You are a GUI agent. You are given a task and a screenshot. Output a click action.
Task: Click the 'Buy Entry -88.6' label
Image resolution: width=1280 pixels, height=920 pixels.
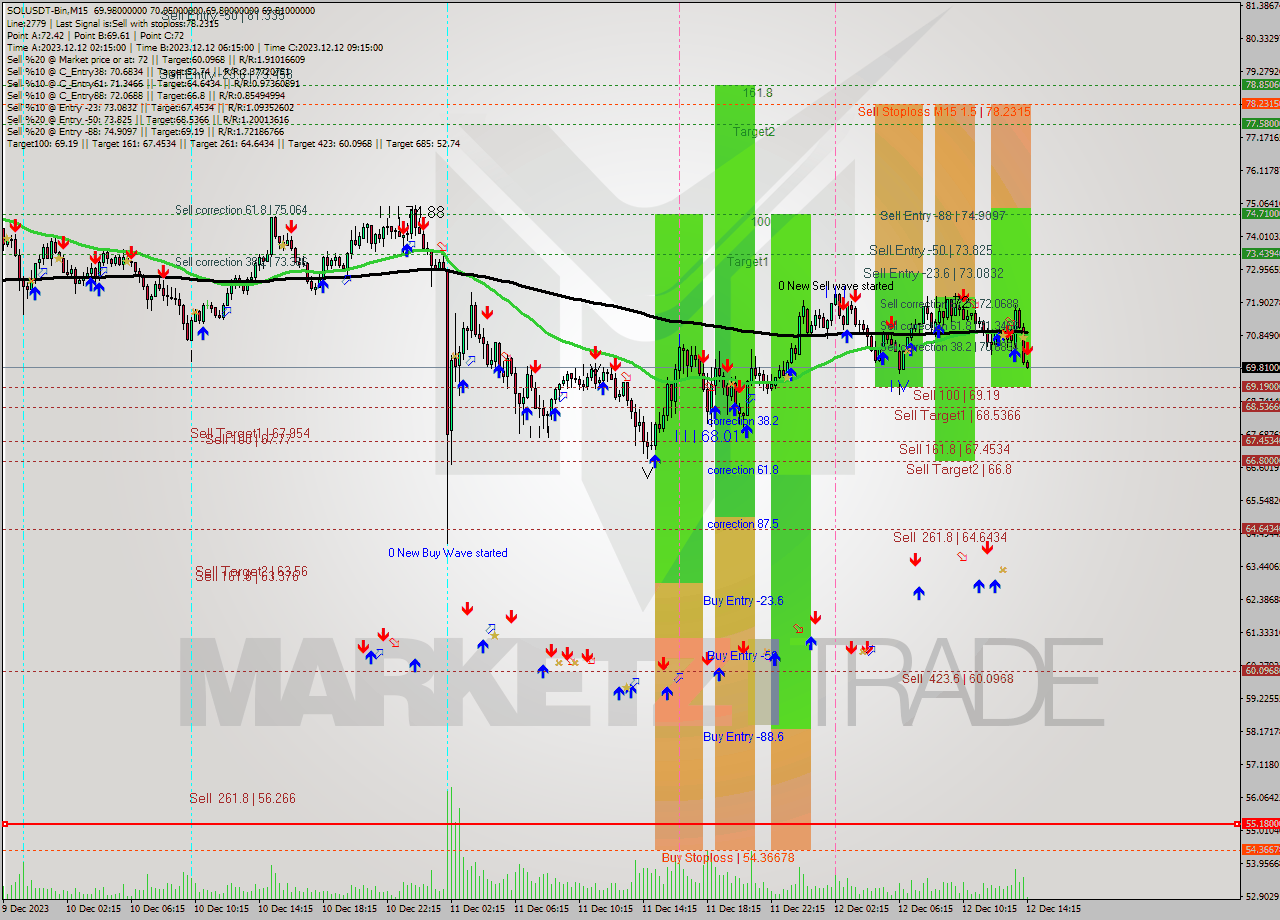[x=743, y=737]
